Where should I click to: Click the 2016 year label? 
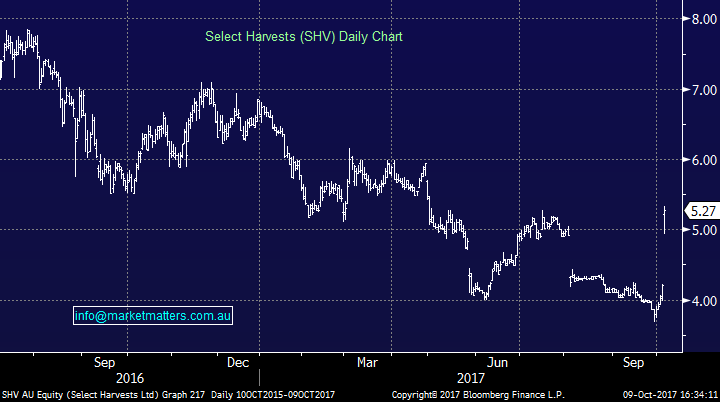[130, 379]
